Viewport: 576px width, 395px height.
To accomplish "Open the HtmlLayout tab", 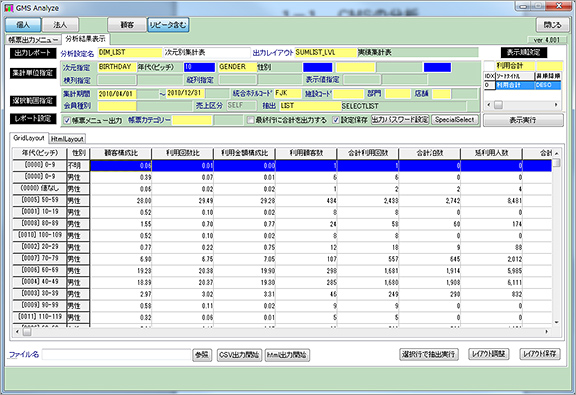I will coord(67,139).
